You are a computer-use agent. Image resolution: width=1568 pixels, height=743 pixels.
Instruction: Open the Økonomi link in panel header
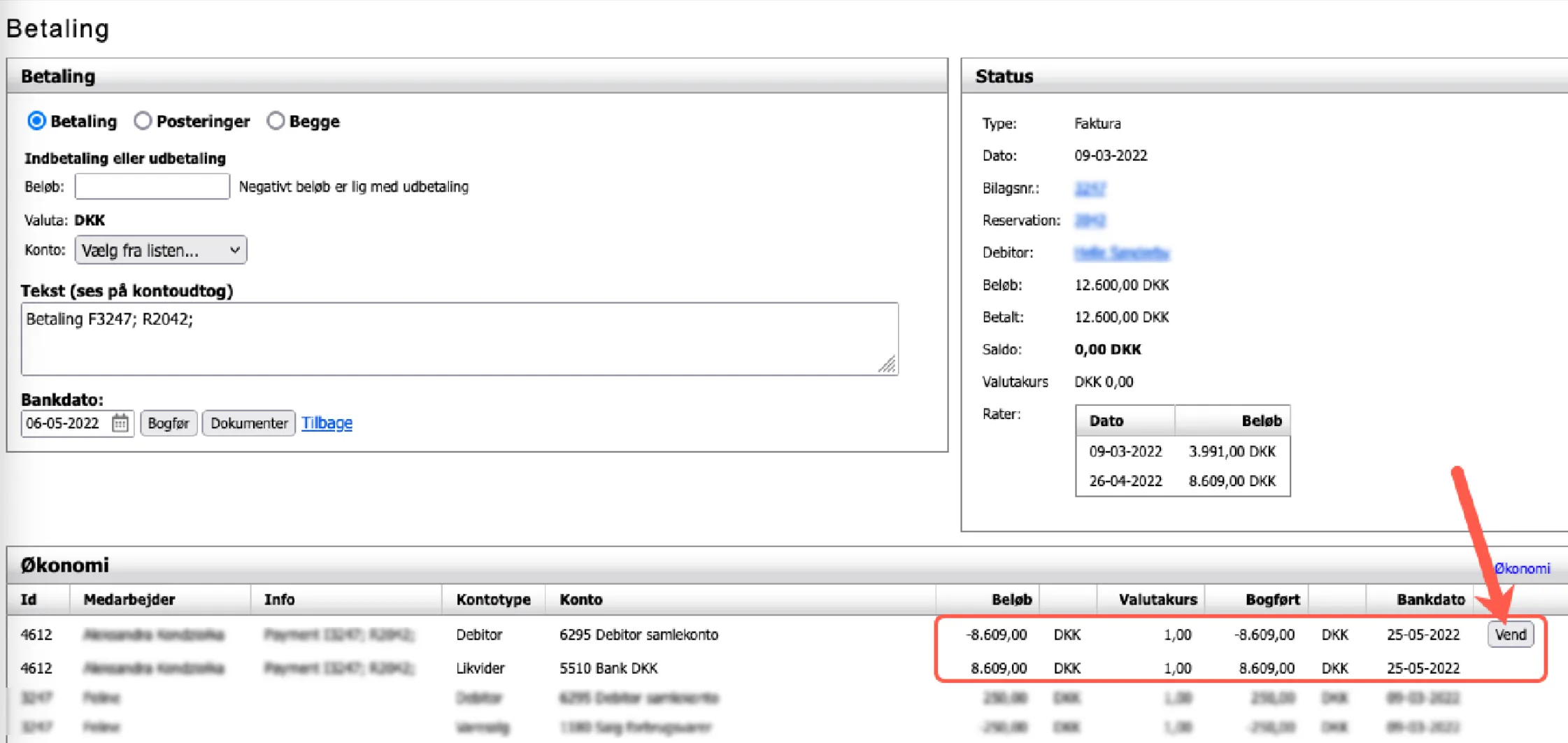point(1522,569)
